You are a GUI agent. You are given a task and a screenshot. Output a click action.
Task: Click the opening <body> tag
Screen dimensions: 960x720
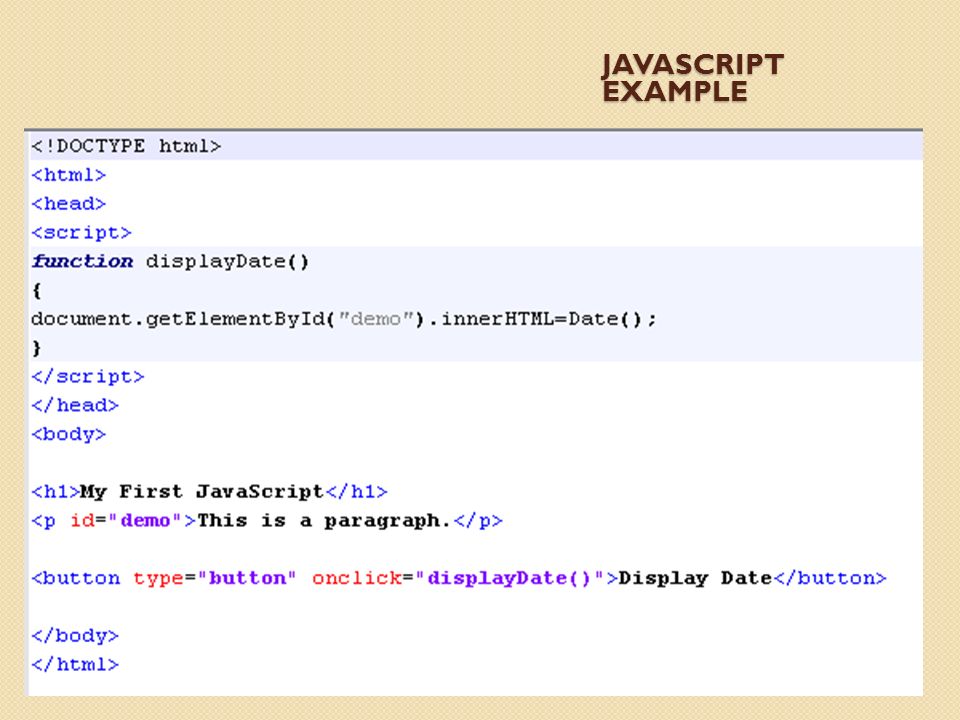[x=69, y=434]
